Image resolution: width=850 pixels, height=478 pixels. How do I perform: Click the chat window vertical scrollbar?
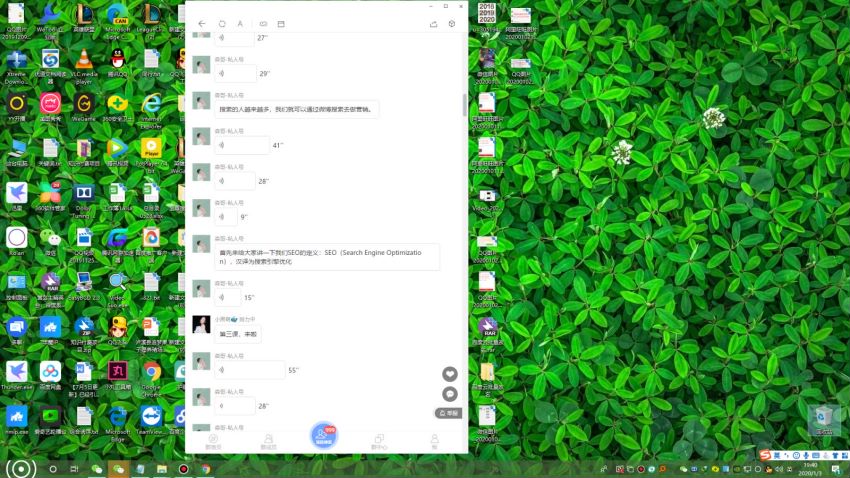pyautogui.click(x=463, y=103)
